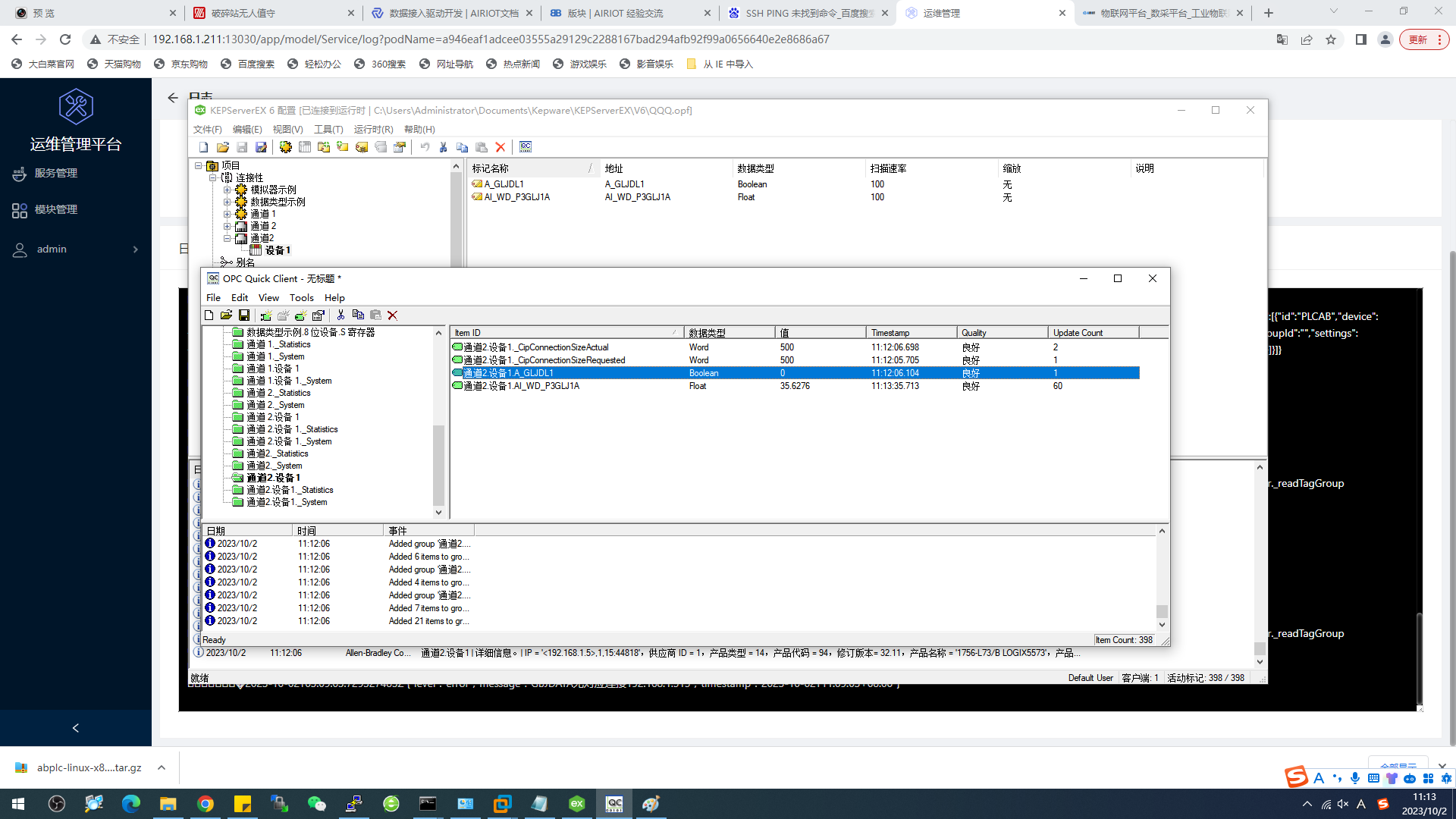Open 运行时(R) menu in KEPServerEX
This screenshot has height=819, width=1456.
pyautogui.click(x=373, y=130)
